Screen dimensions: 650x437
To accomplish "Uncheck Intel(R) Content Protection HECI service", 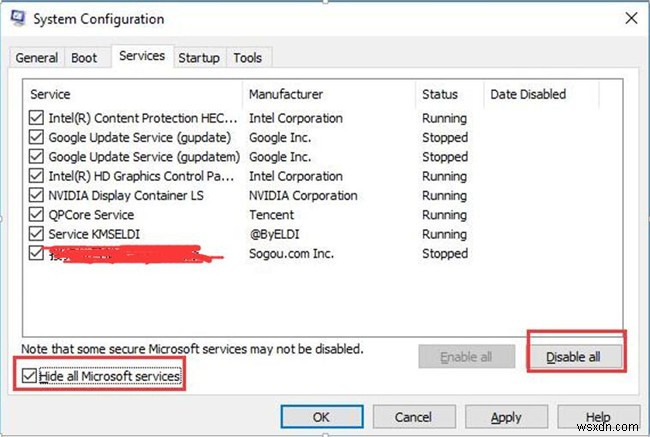I will click(x=37, y=118).
